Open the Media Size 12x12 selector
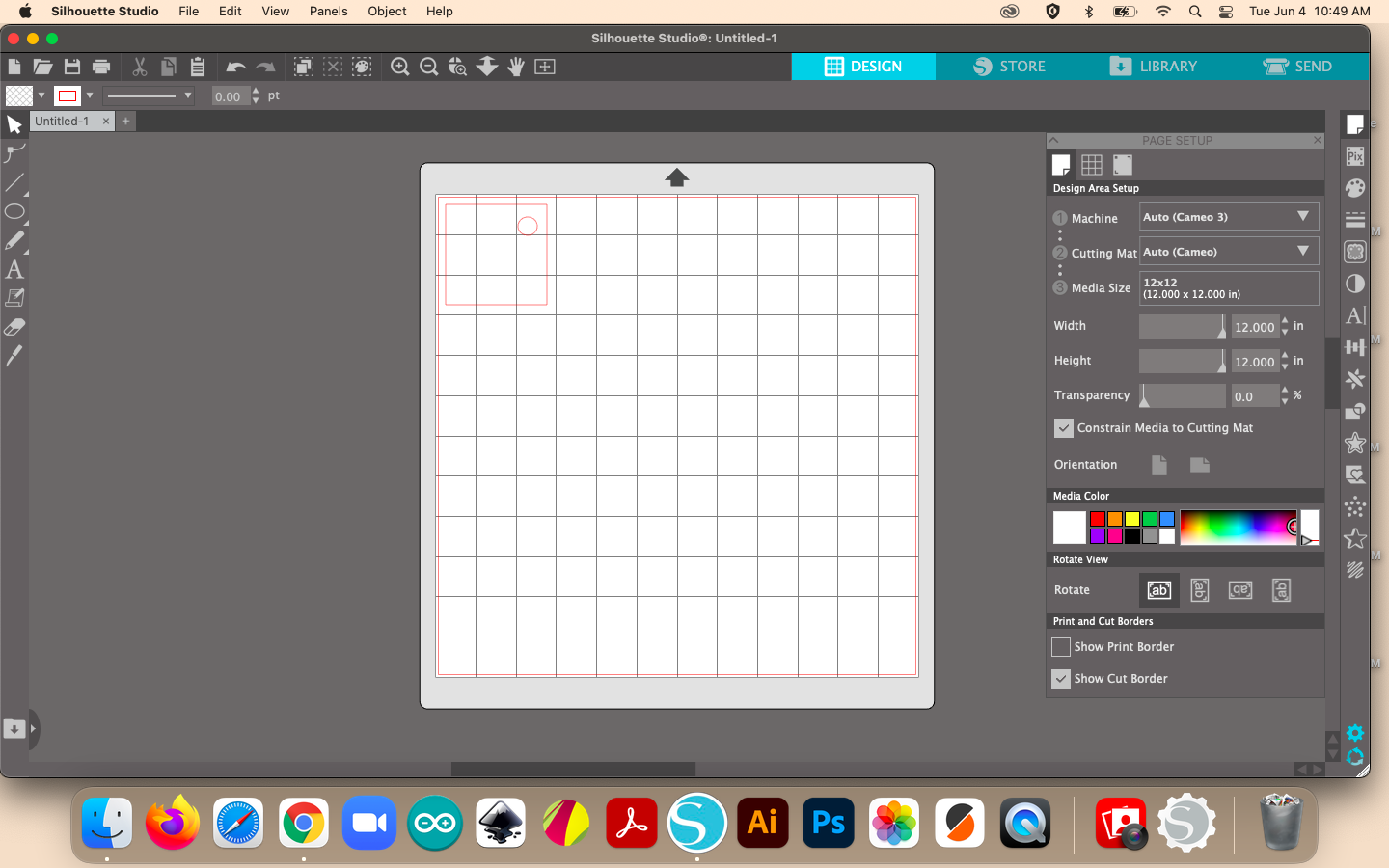 1229,288
